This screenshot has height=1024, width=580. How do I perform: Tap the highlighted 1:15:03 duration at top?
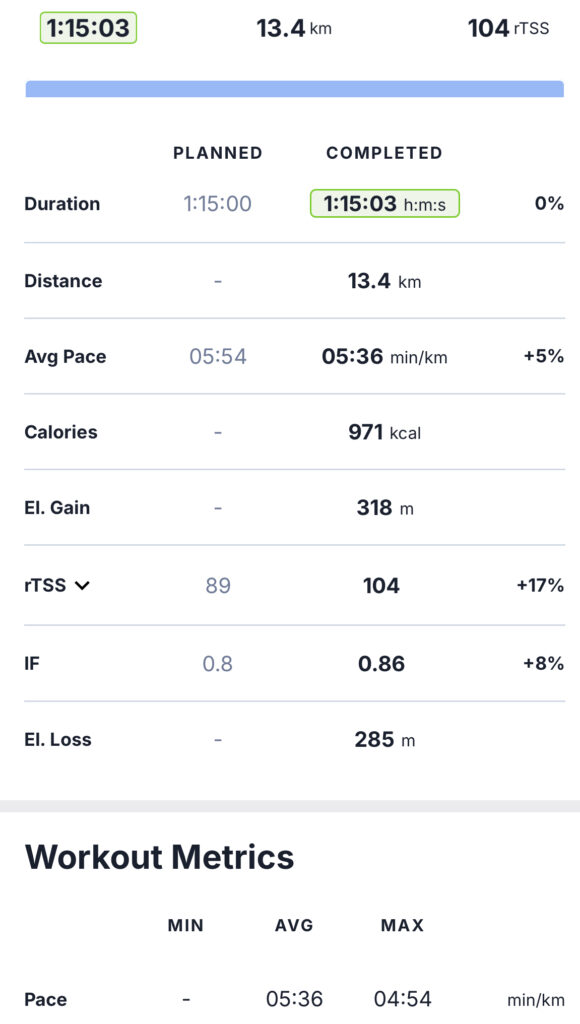coord(88,28)
